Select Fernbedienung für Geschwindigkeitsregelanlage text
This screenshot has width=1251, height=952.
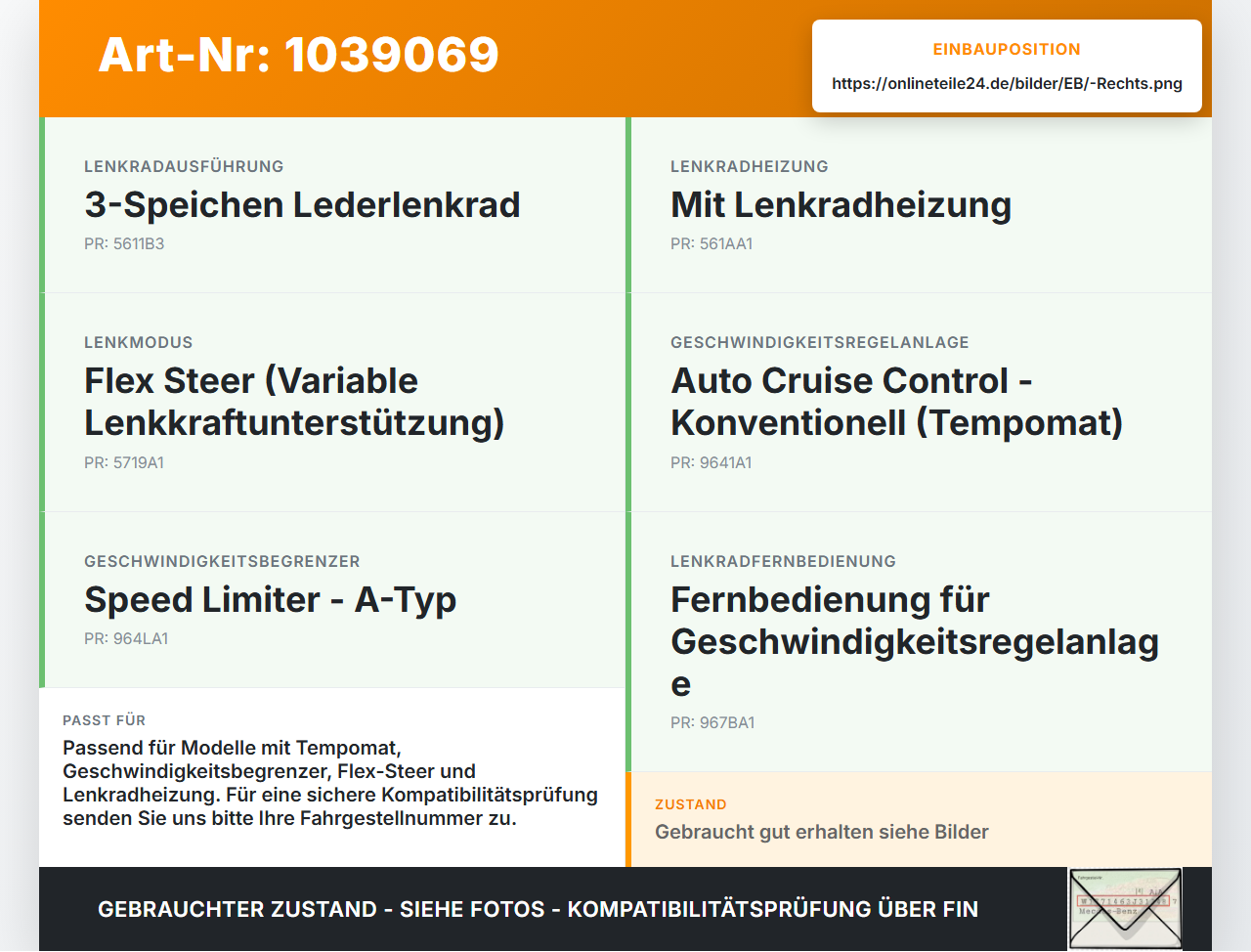(x=915, y=641)
